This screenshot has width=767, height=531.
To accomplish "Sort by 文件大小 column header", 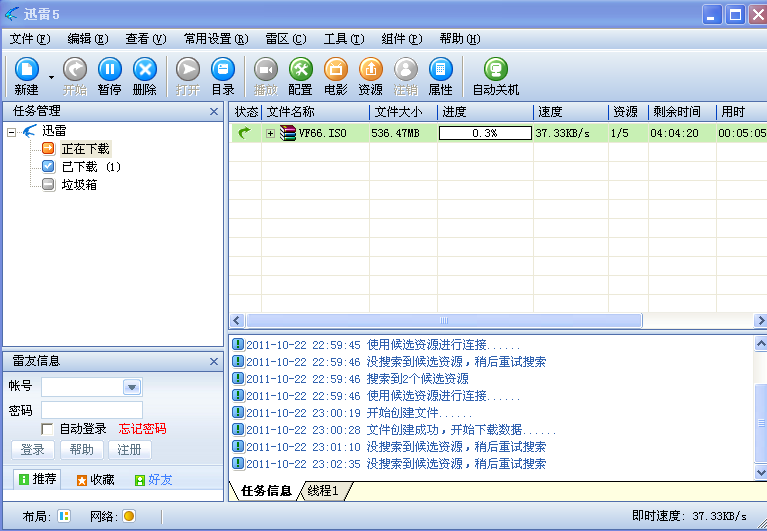I will [403, 112].
